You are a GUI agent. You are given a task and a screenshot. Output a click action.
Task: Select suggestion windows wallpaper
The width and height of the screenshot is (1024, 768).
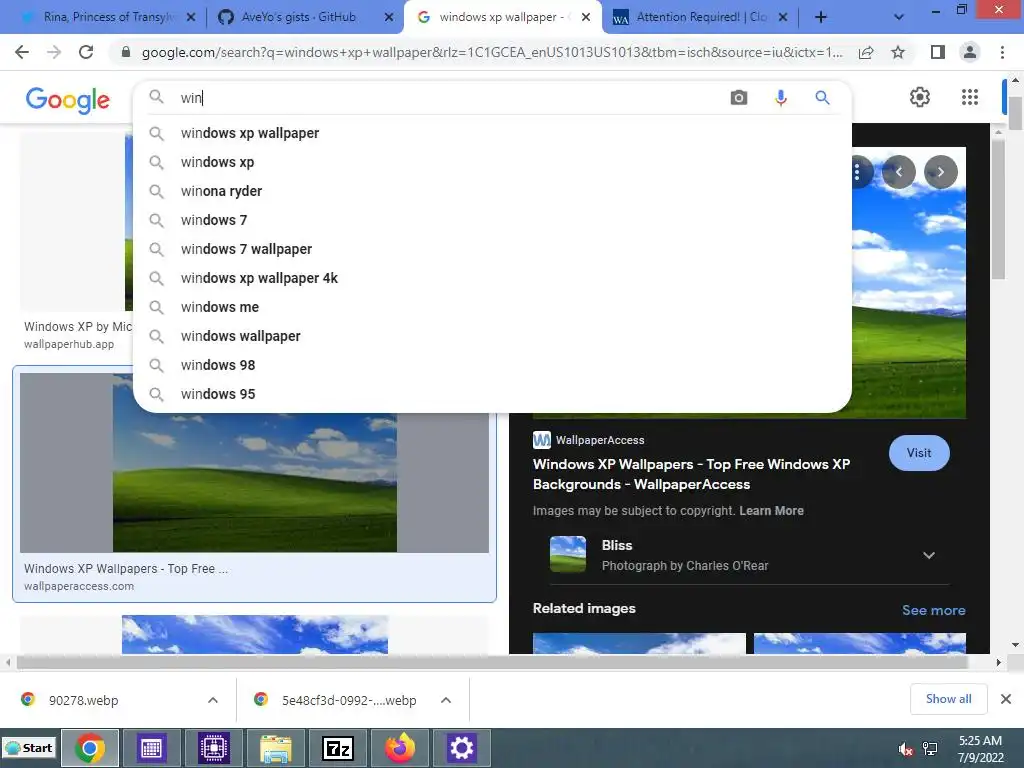492,336
